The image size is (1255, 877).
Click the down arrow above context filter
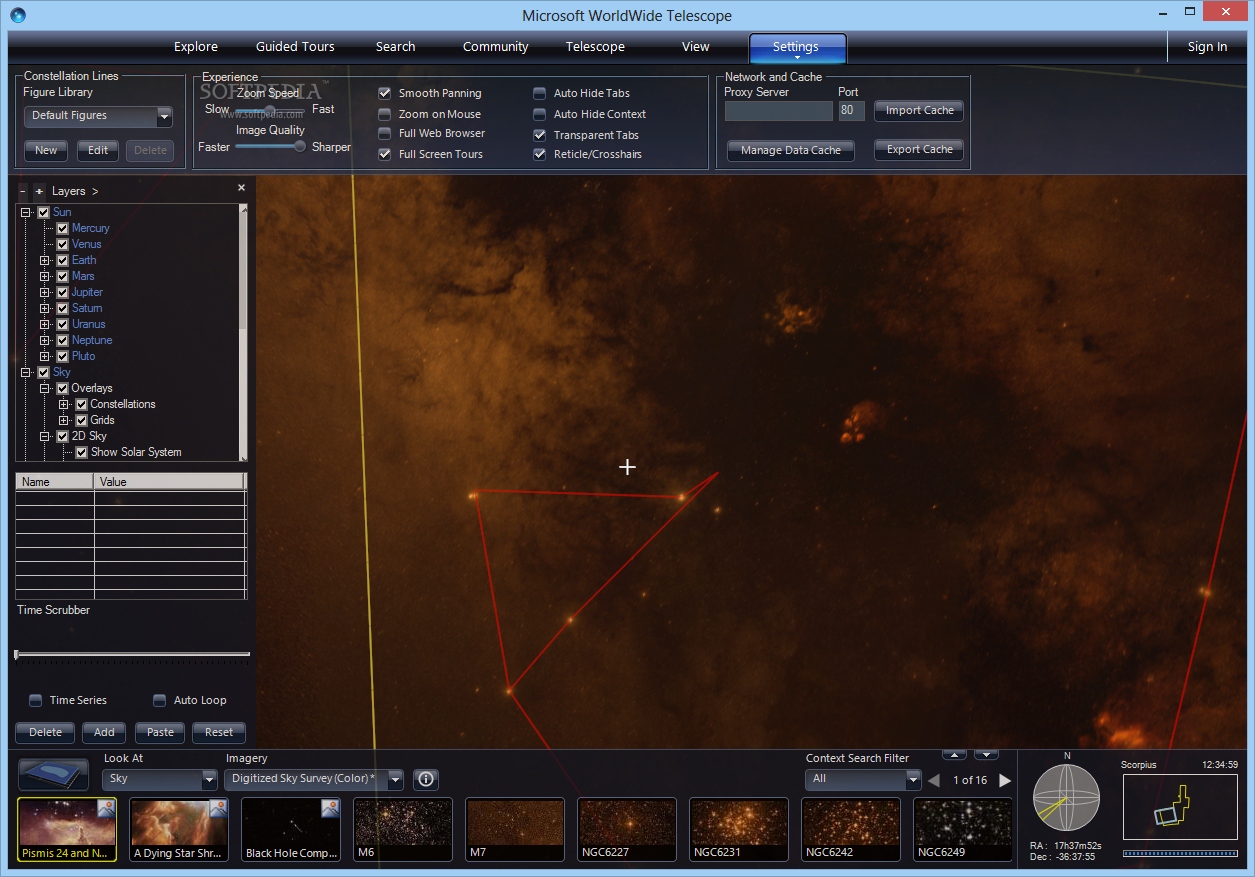click(987, 754)
